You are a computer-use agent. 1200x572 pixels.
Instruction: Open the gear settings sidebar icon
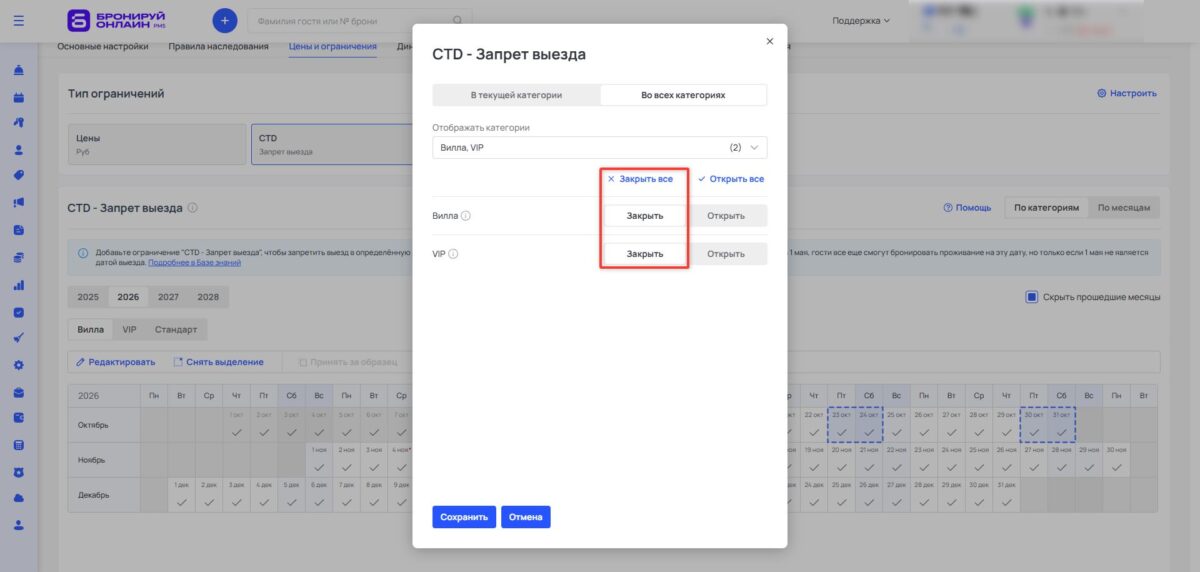(x=19, y=365)
